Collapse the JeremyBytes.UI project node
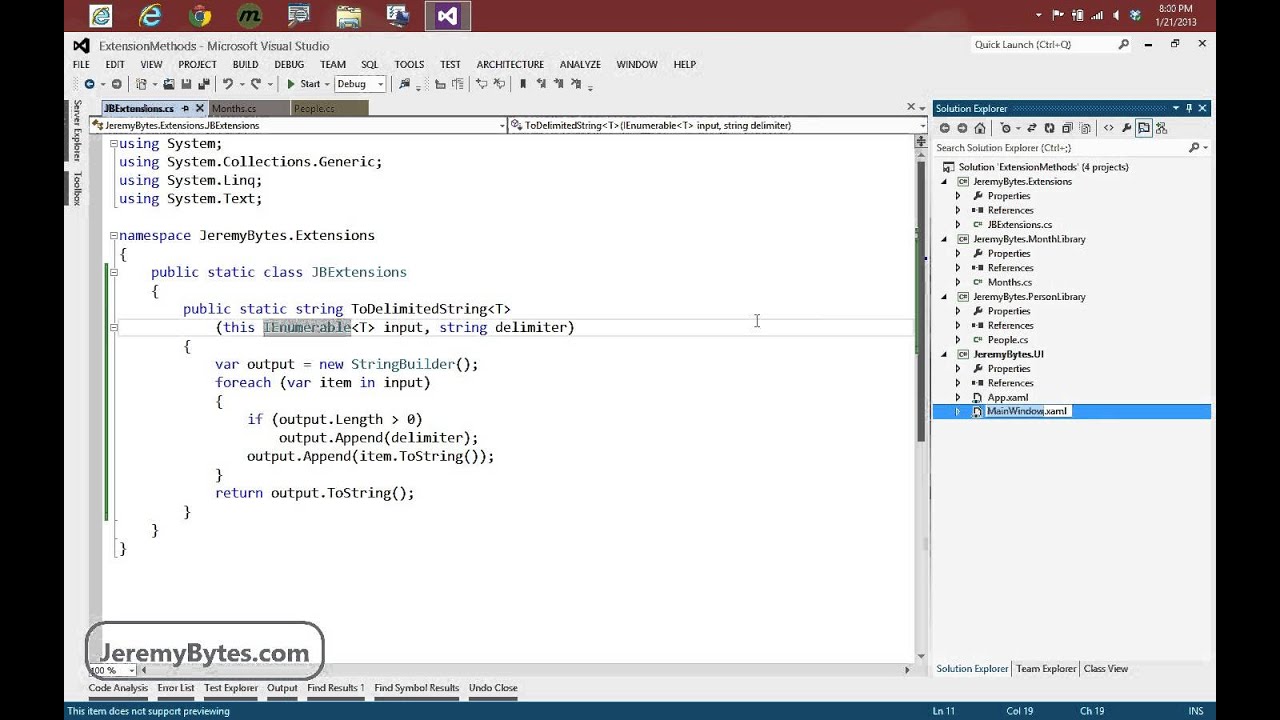 (x=943, y=355)
